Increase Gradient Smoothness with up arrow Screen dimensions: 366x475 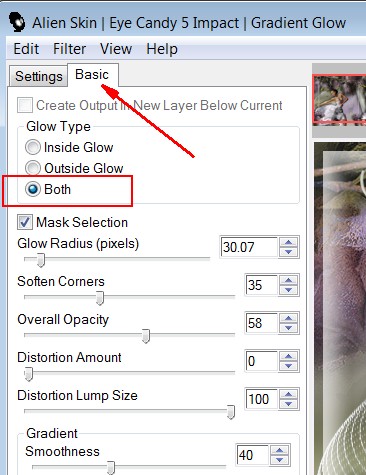280,451
